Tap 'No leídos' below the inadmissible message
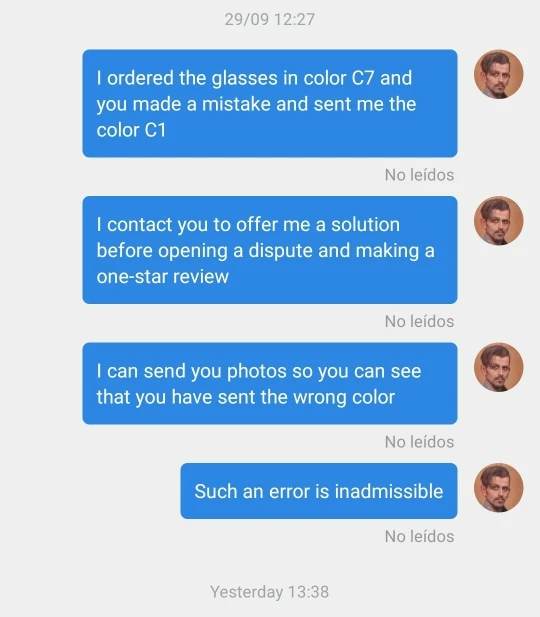Screen dimensions: 540x617 419,536
